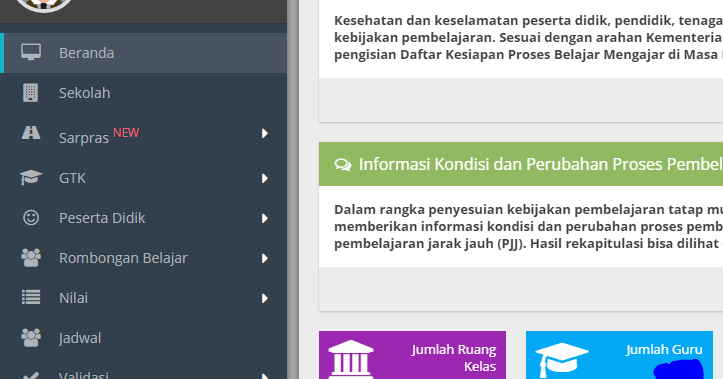Click the Jumlah Guru card title
The width and height of the screenshot is (723, 379).
[x=664, y=350]
